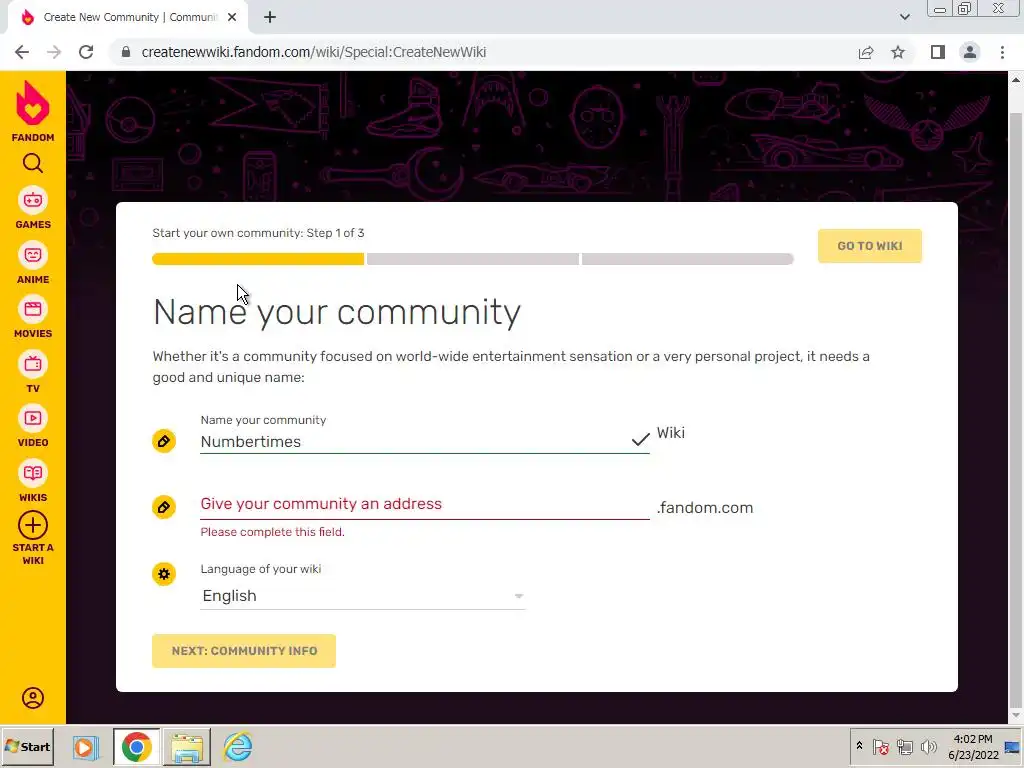Open the Wikis section icon
The width and height of the screenshot is (1024, 768).
[x=33, y=473]
